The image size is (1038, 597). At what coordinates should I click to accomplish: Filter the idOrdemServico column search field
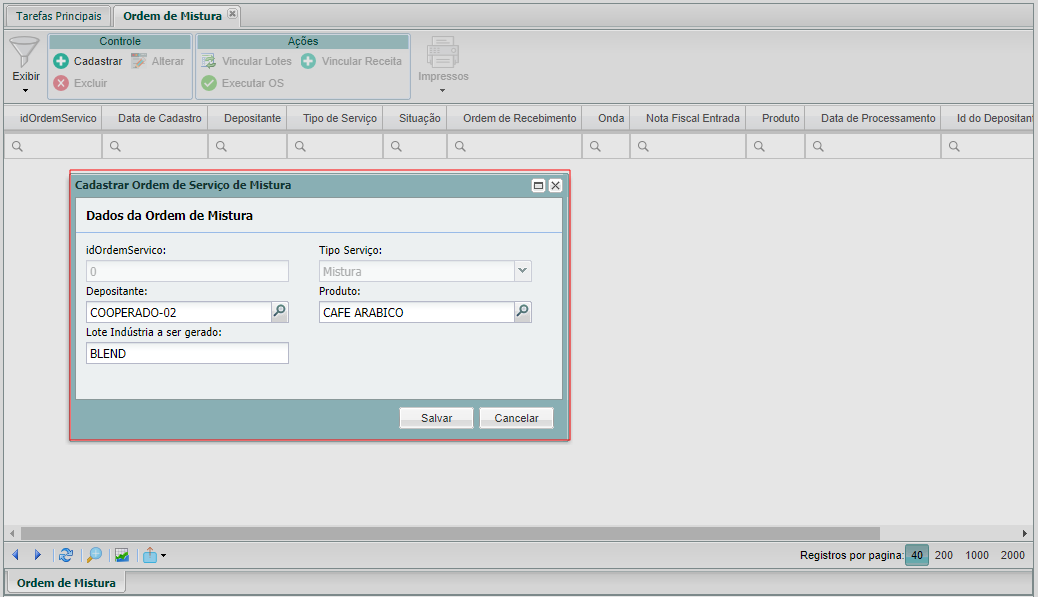[x=54, y=146]
